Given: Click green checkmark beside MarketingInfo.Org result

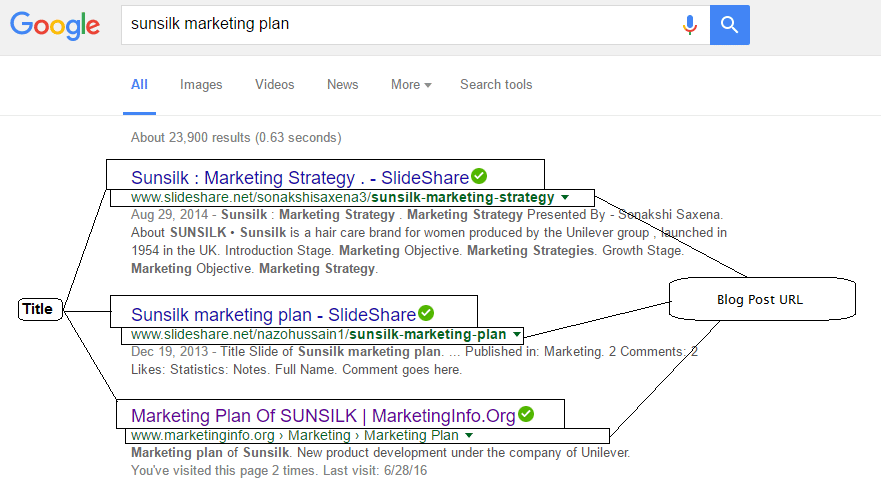Looking at the screenshot, I should pyautogui.click(x=526, y=414).
